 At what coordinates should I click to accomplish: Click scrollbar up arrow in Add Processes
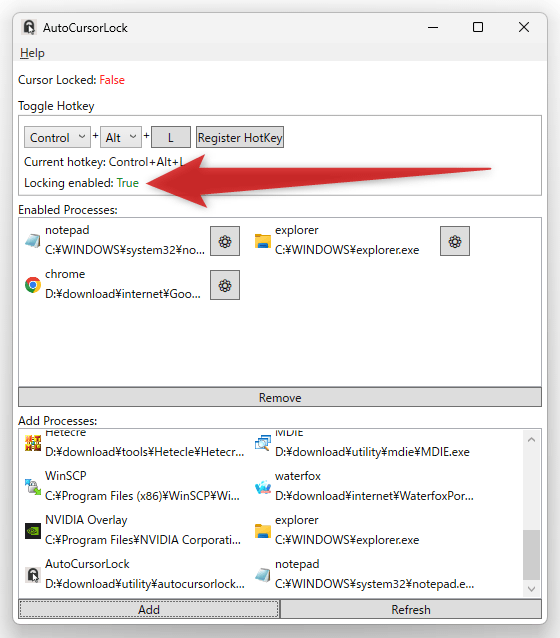[x=531, y=440]
